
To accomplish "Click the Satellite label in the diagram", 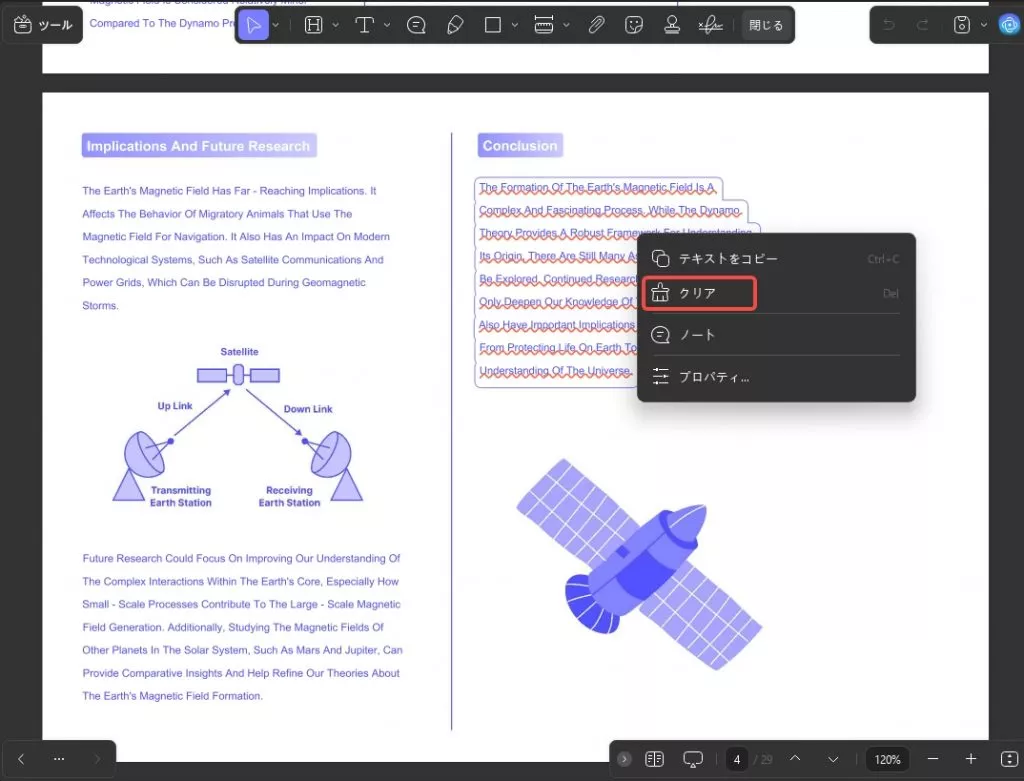I will [239, 351].
